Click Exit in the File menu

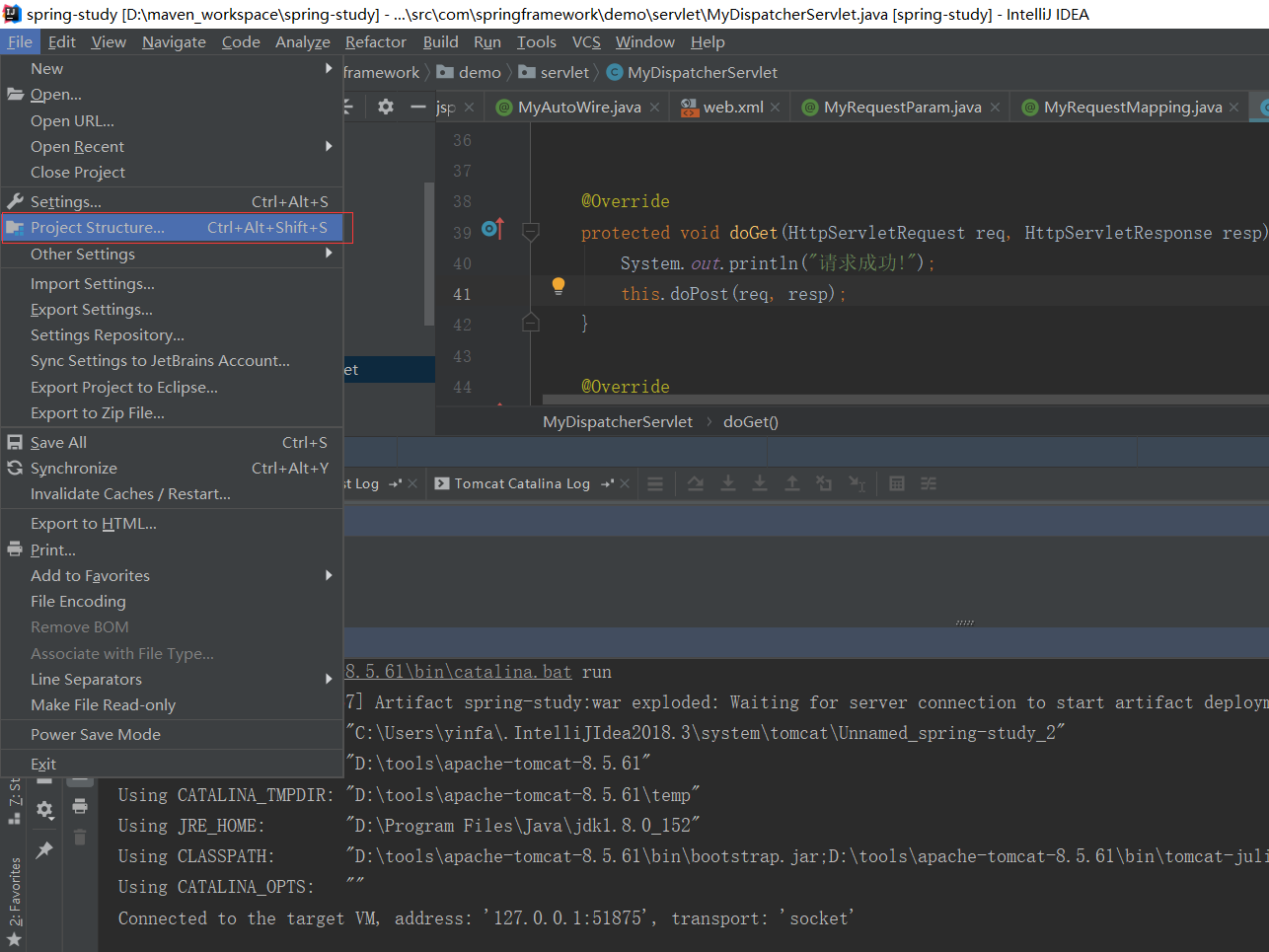tap(172, 764)
